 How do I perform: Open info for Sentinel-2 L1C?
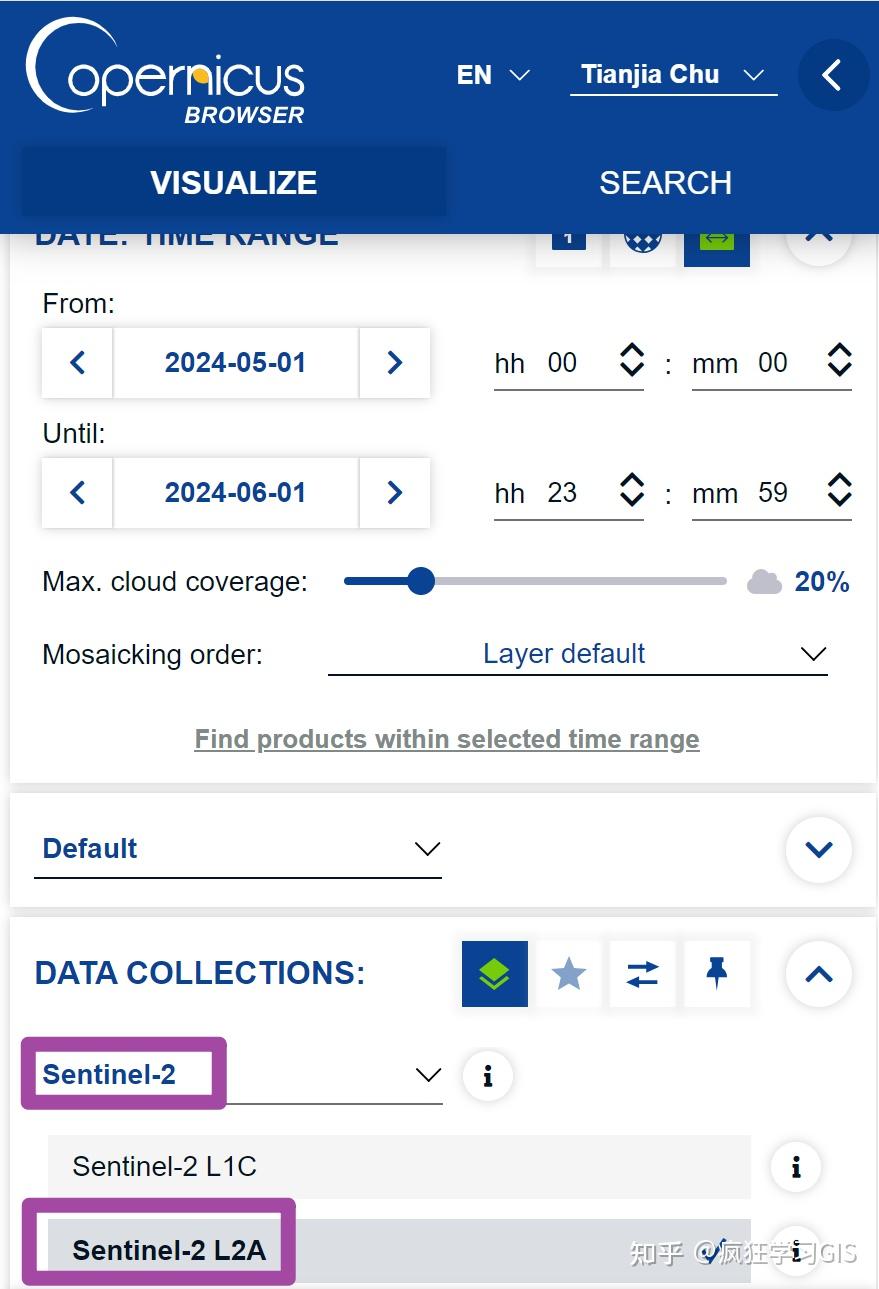(796, 1166)
